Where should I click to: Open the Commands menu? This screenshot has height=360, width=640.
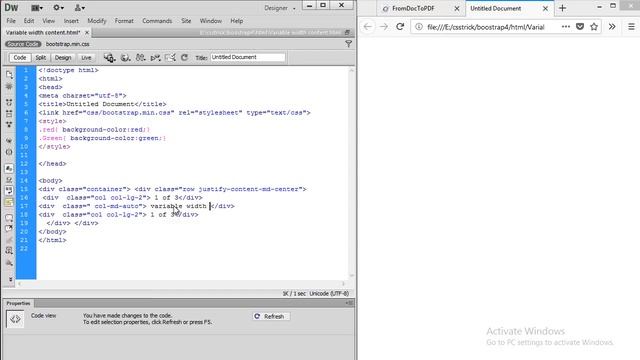(x=157, y=21)
